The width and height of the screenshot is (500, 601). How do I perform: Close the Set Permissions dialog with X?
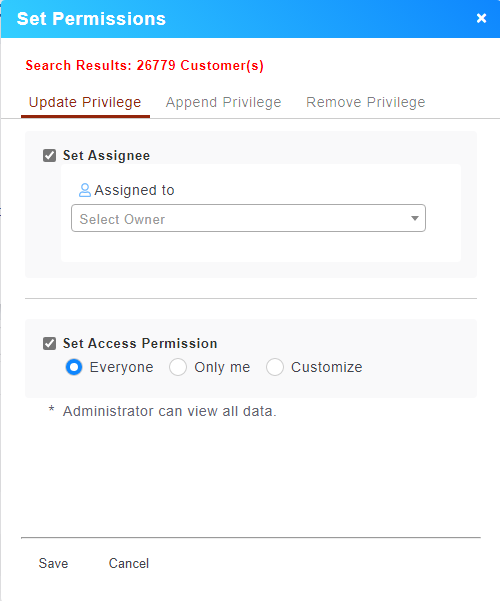(481, 18)
